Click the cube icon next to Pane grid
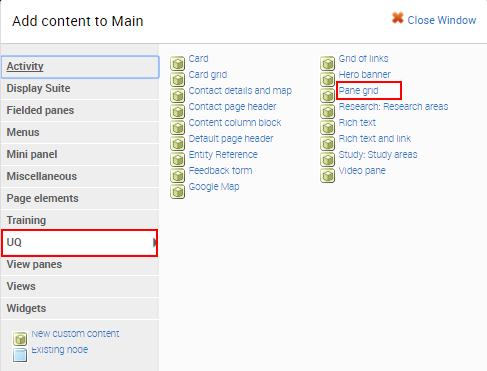Screen dimensions: 487x371 (328, 95)
